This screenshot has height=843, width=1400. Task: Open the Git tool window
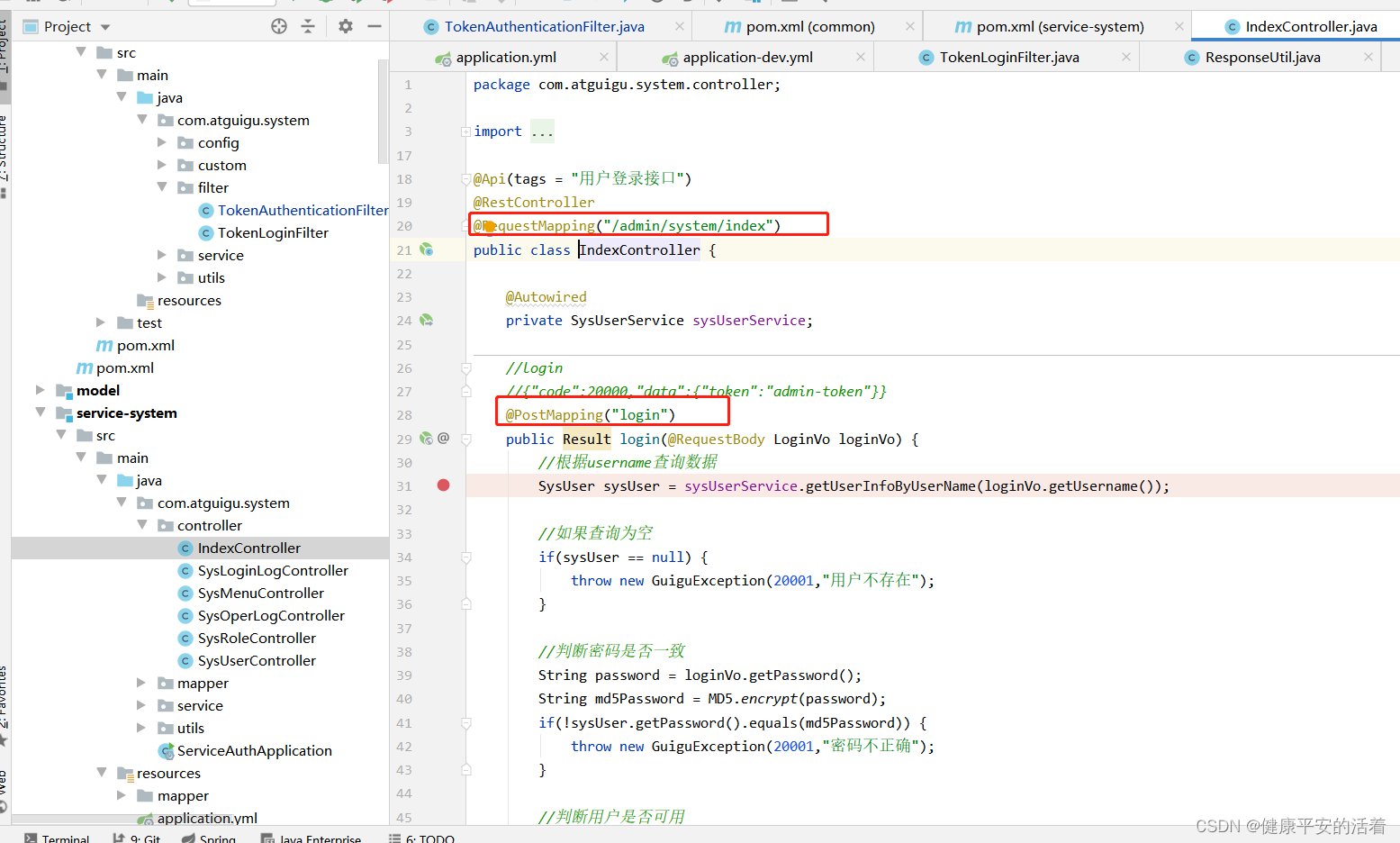point(136,838)
